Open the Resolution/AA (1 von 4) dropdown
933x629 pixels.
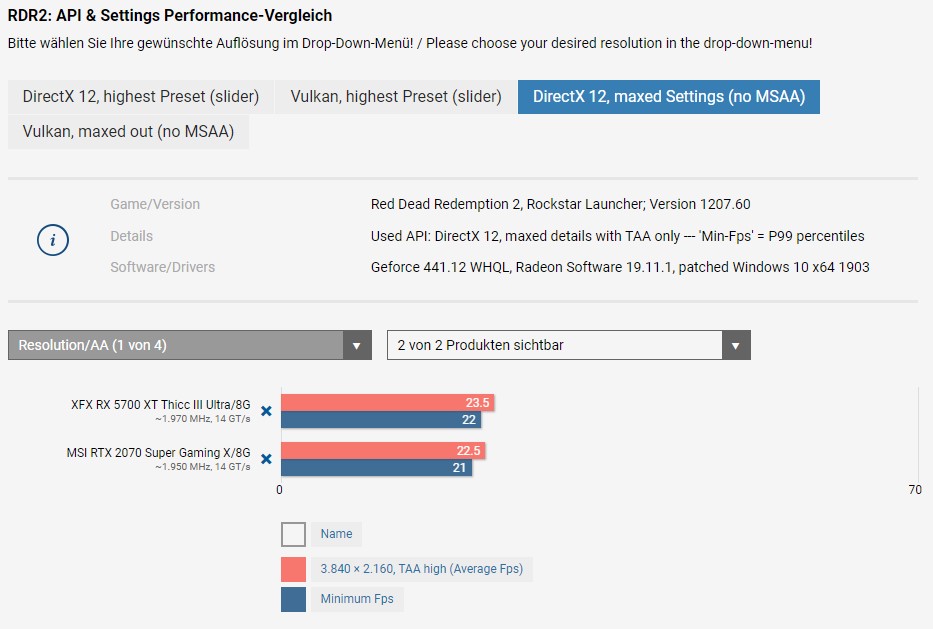pyautogui.click(x=190, y=345)
